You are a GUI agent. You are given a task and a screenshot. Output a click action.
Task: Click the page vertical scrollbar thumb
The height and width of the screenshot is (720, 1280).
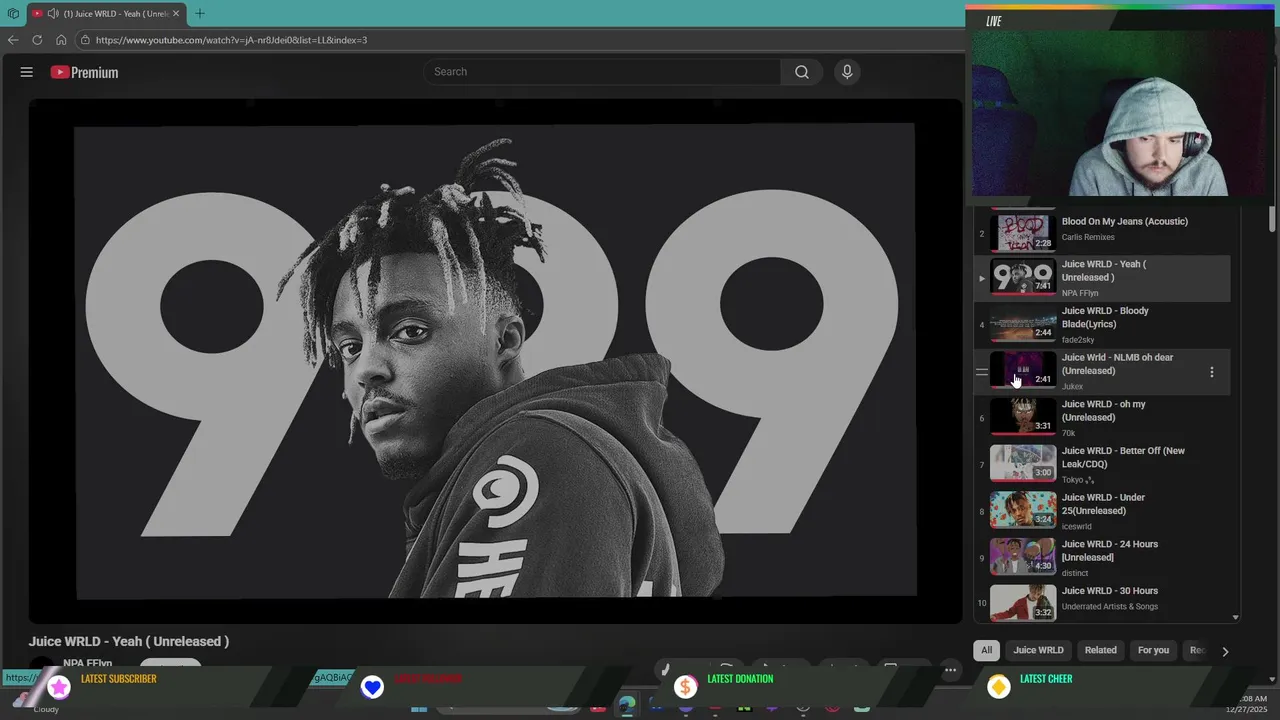[1272, 220]
